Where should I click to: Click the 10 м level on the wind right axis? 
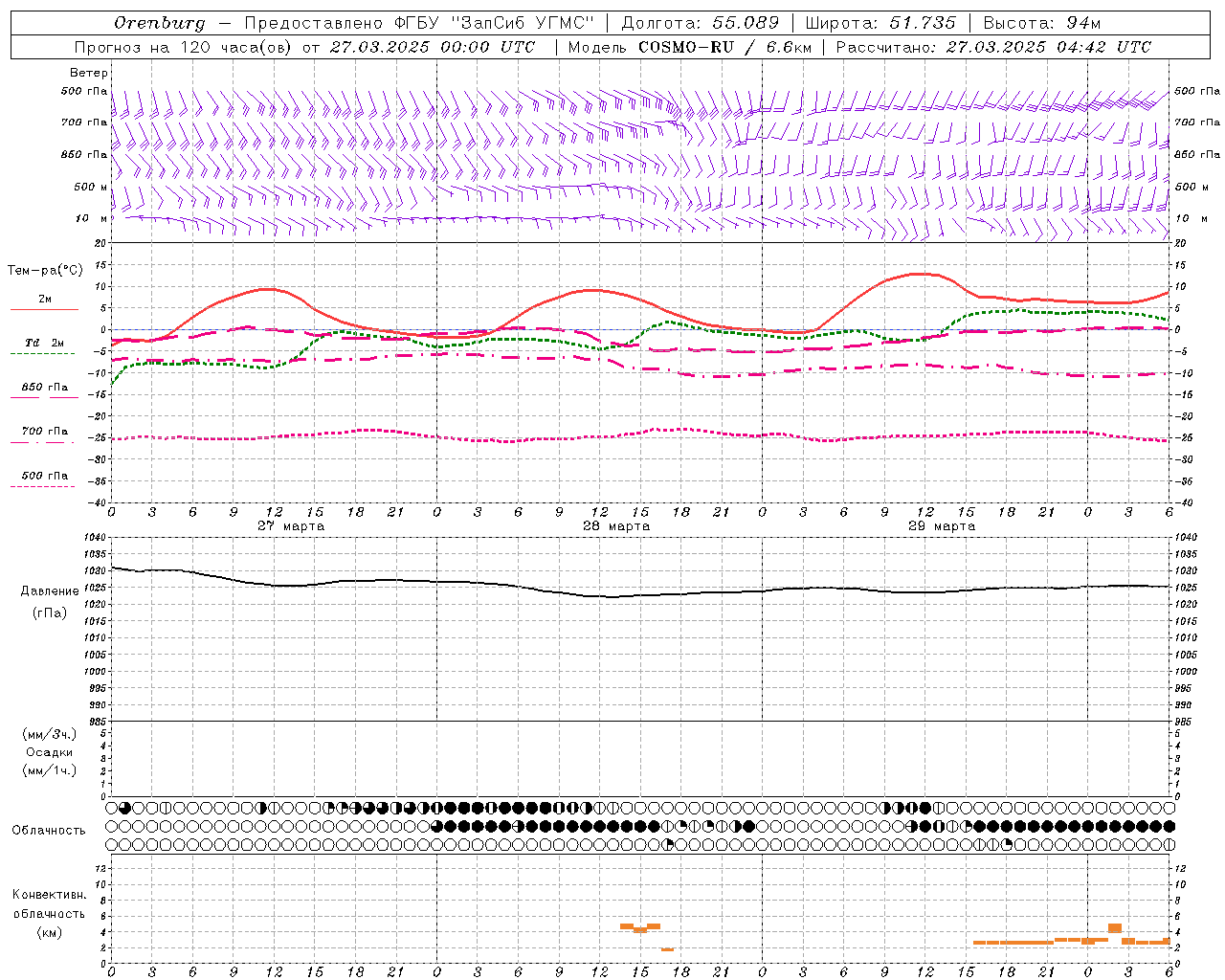[1192, 219]
